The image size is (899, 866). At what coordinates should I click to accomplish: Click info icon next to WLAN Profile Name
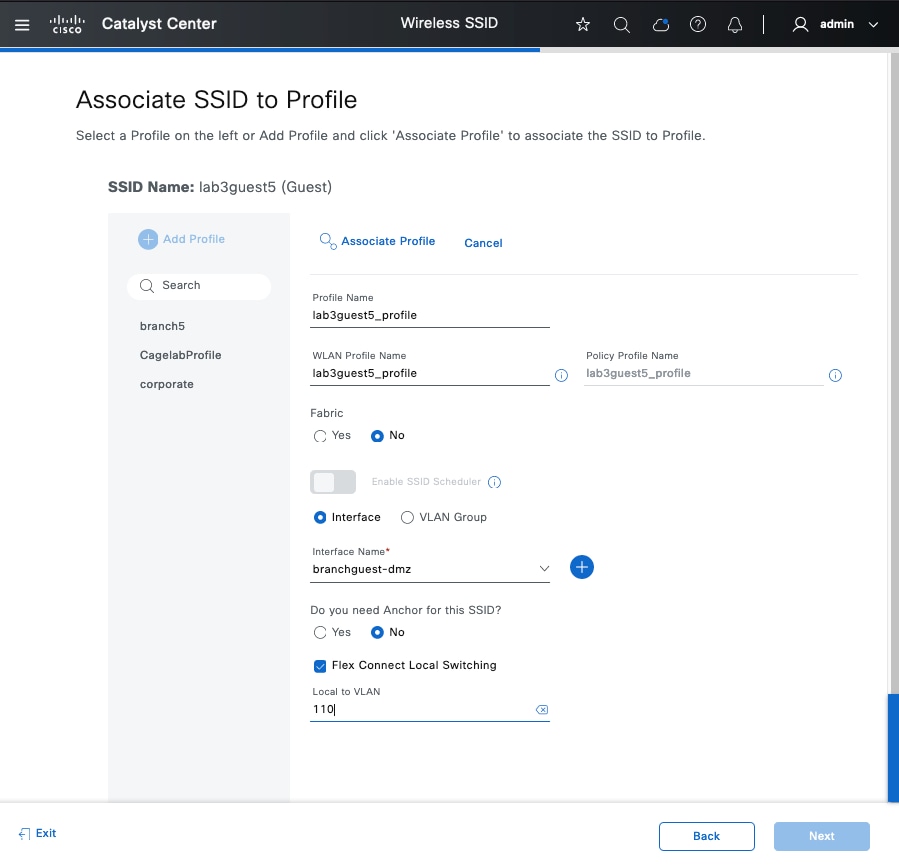[561, 376]
